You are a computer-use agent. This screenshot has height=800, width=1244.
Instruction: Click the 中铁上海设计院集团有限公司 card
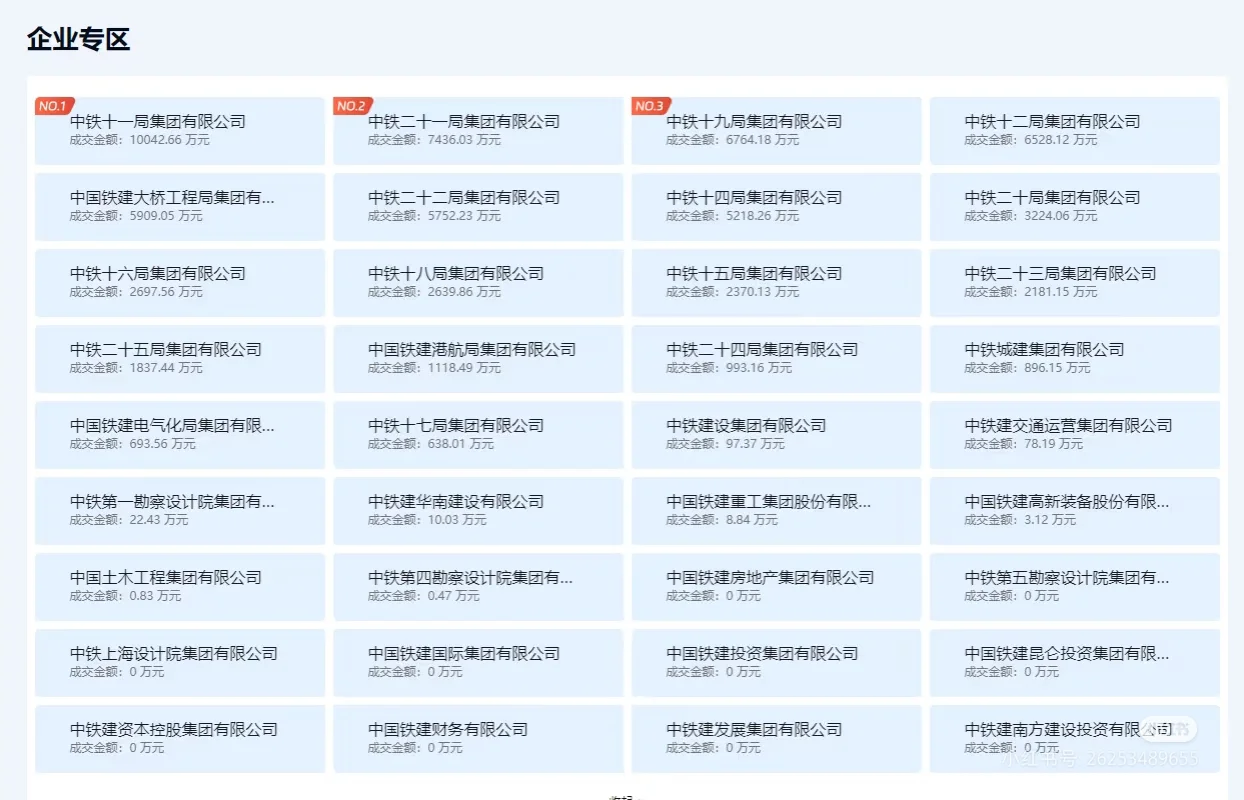click(x=180, y=663)
